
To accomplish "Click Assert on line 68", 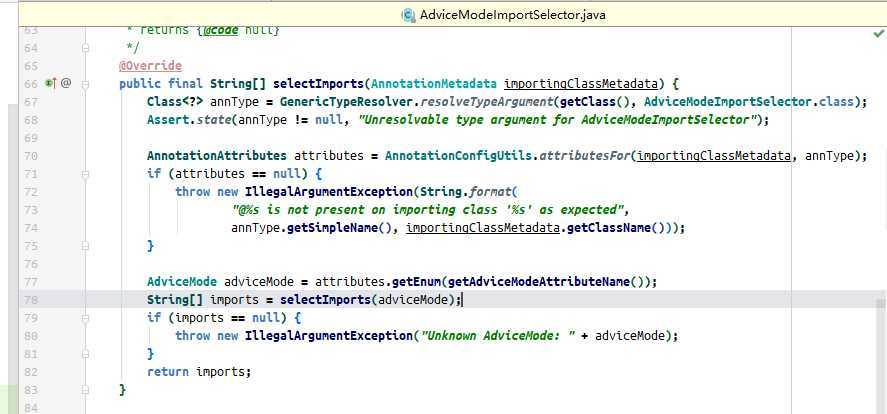I will click(168, 120).
